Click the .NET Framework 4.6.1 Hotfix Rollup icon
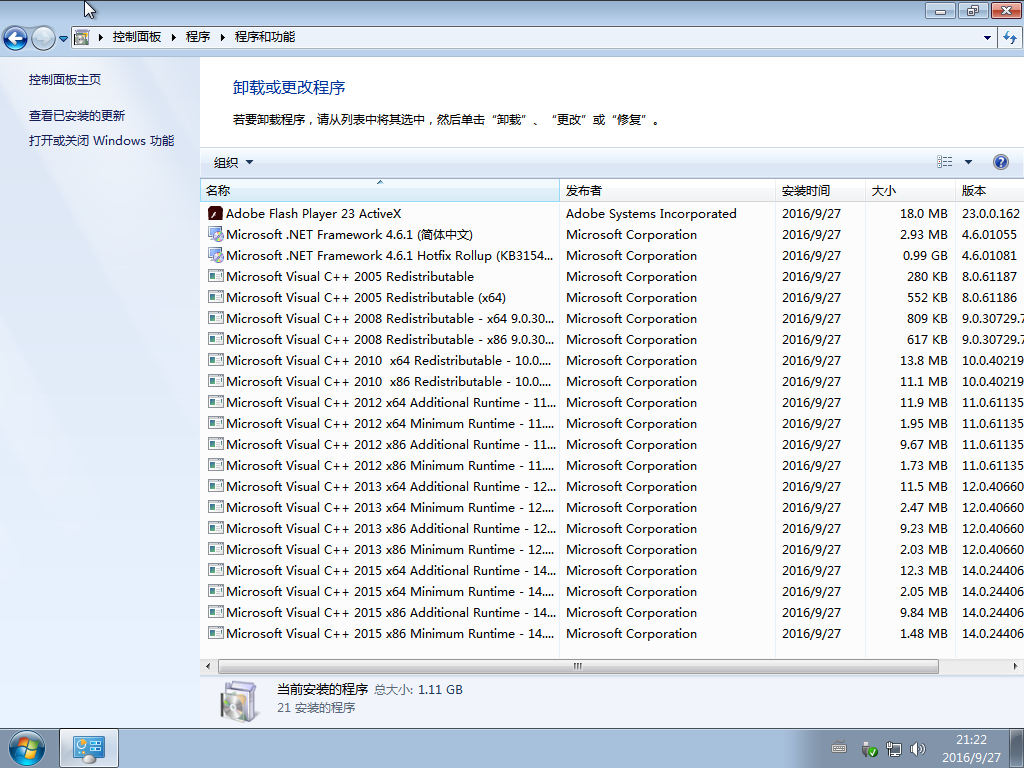The height and width of the screenshot is (768, 1024). 216,255
